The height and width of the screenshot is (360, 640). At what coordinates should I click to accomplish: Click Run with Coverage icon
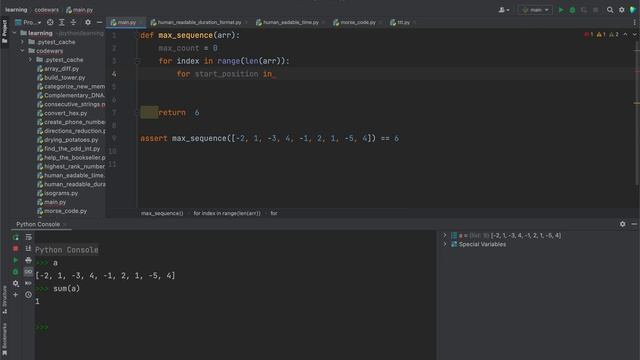pyautogui.click(x=584, y=10)
